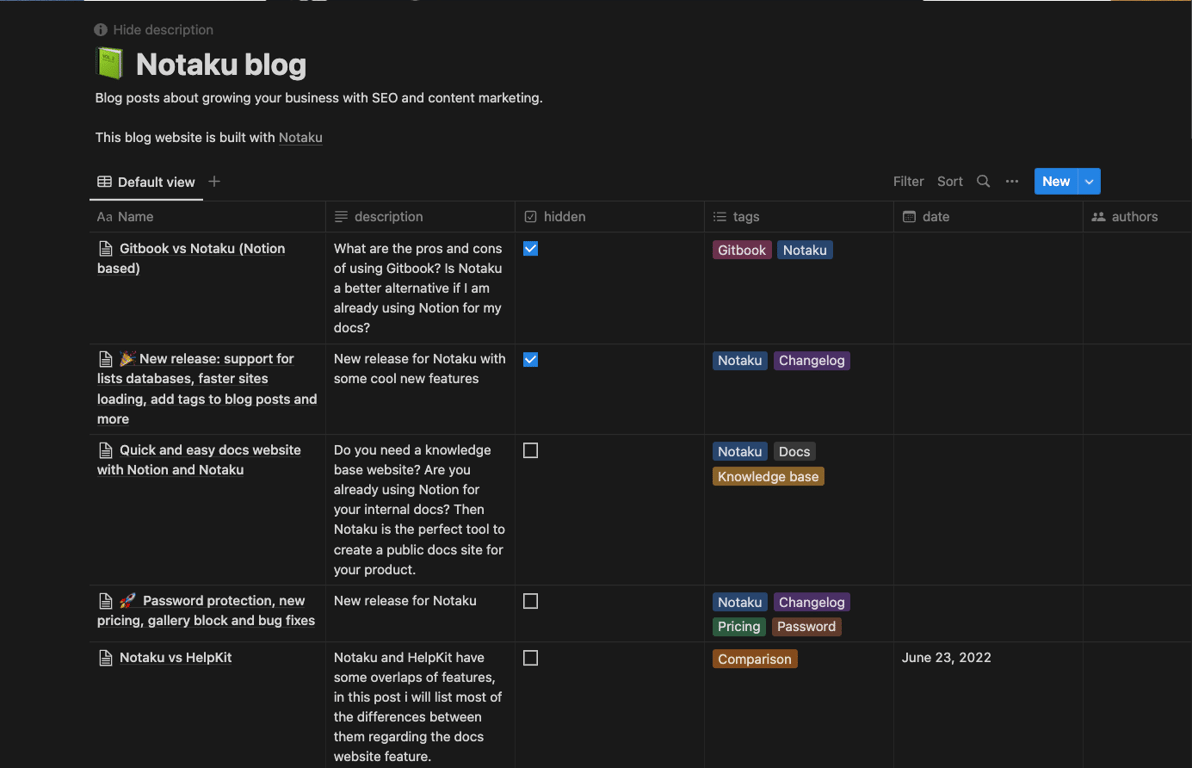The width and height of the screenshot is (1192, 768).
Task: Click the authors column header
Action: (x=1137, y=217)
